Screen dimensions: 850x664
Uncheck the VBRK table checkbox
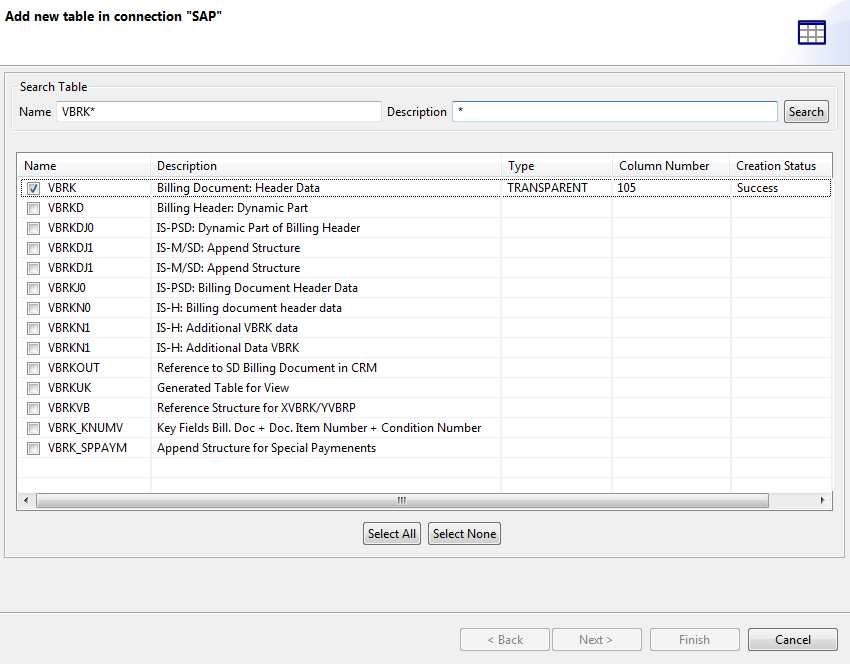[33, 187]
